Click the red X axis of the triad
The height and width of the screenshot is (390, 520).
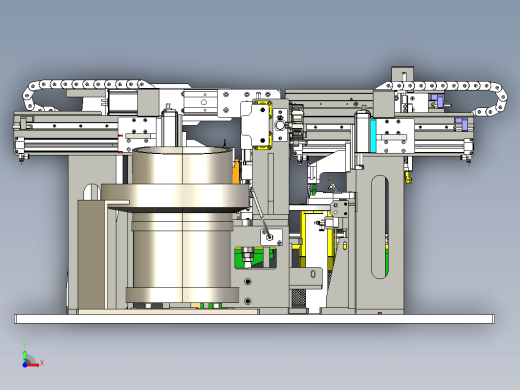34,365
